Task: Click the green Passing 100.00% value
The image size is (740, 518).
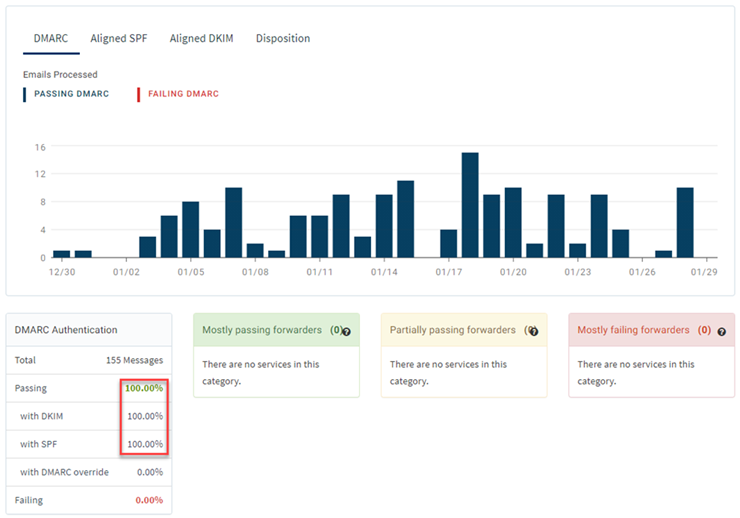Action: [x=144, y=387]
